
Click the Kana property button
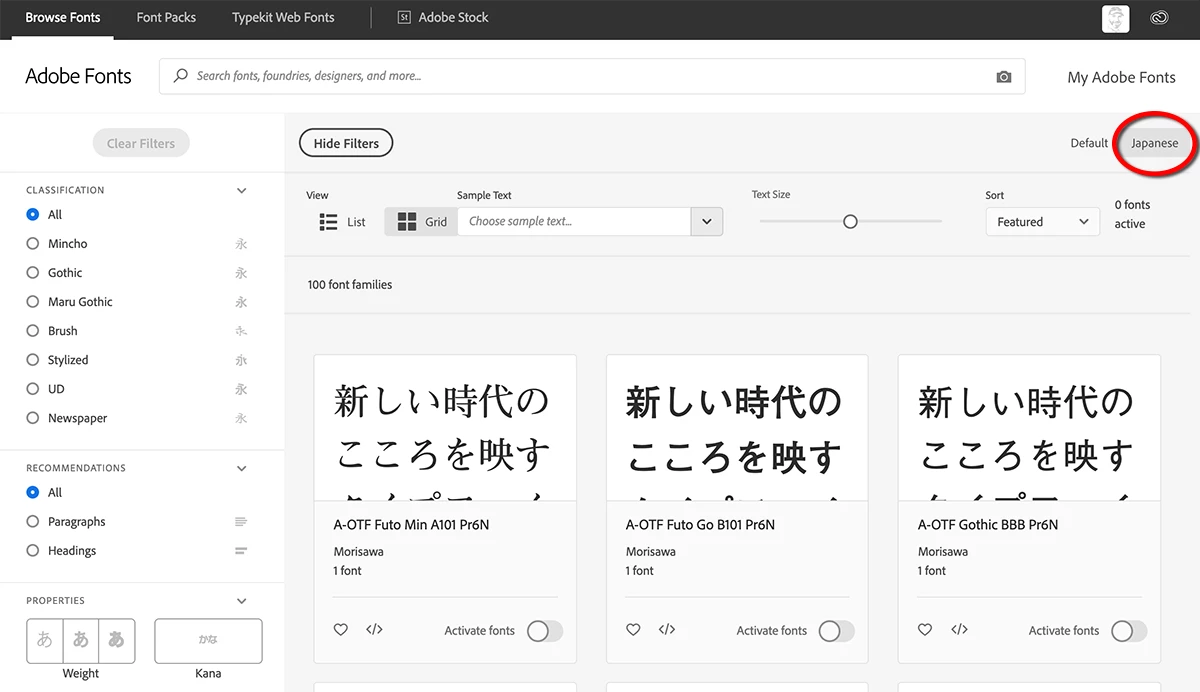(x=208, y=641)
